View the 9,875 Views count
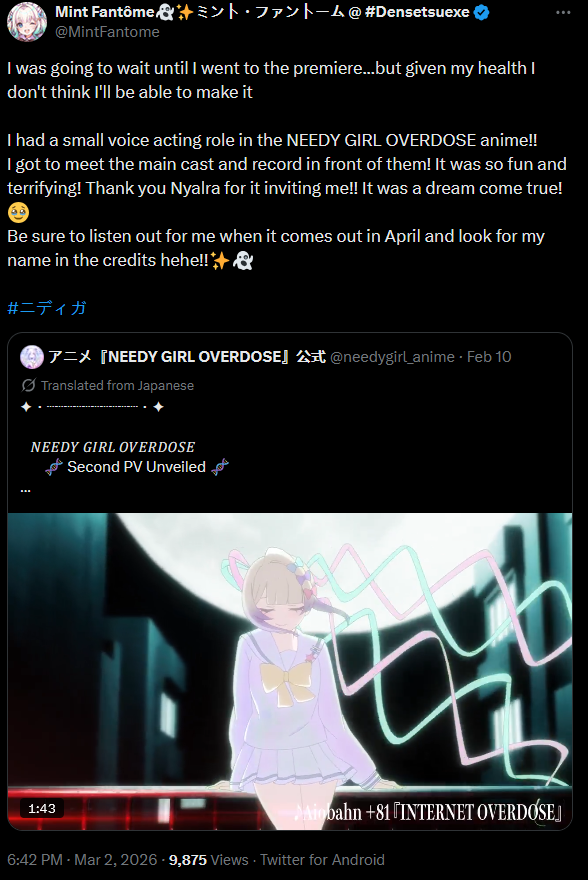Image resolution: width=588 pixels, height=880 pixels. click(209, 860)
